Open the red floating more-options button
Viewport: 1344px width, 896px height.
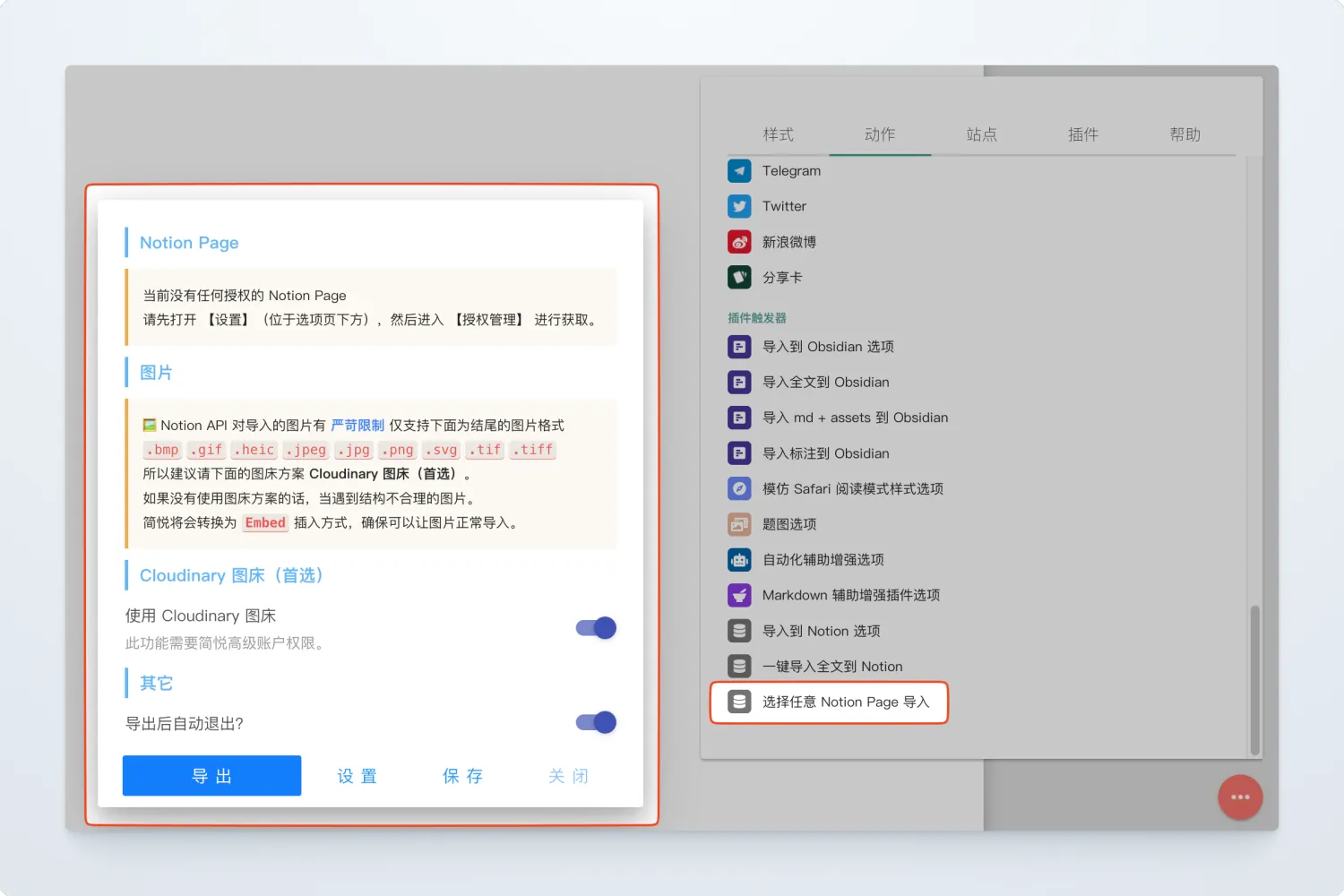[1240, 797]
